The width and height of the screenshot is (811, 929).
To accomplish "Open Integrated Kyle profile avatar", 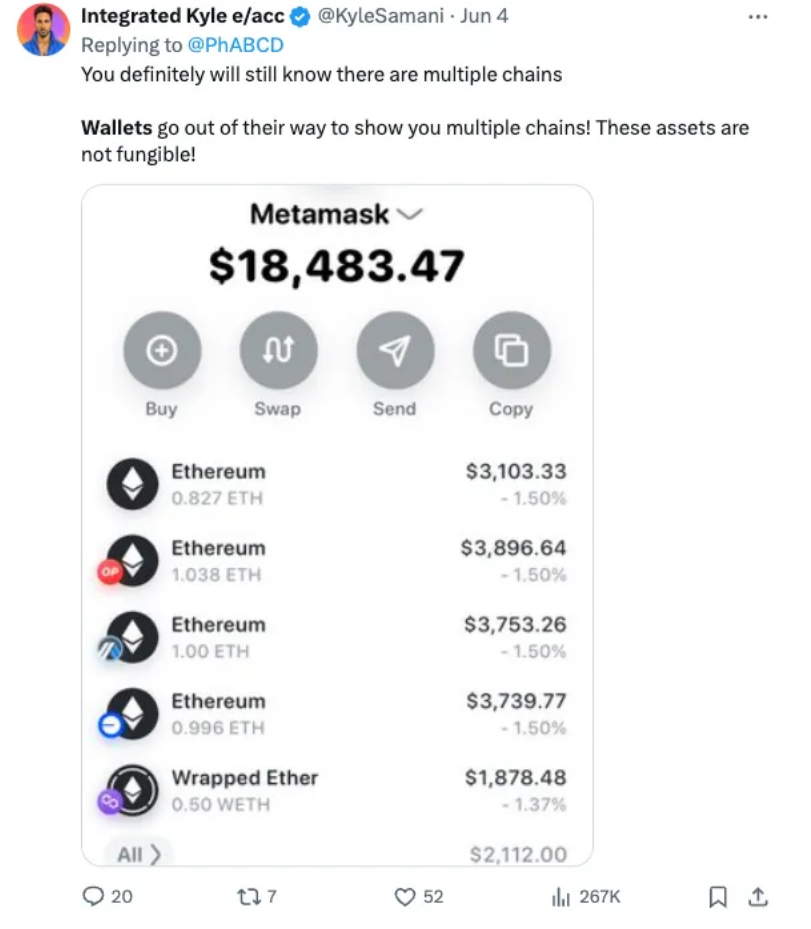I will point(43,30).
